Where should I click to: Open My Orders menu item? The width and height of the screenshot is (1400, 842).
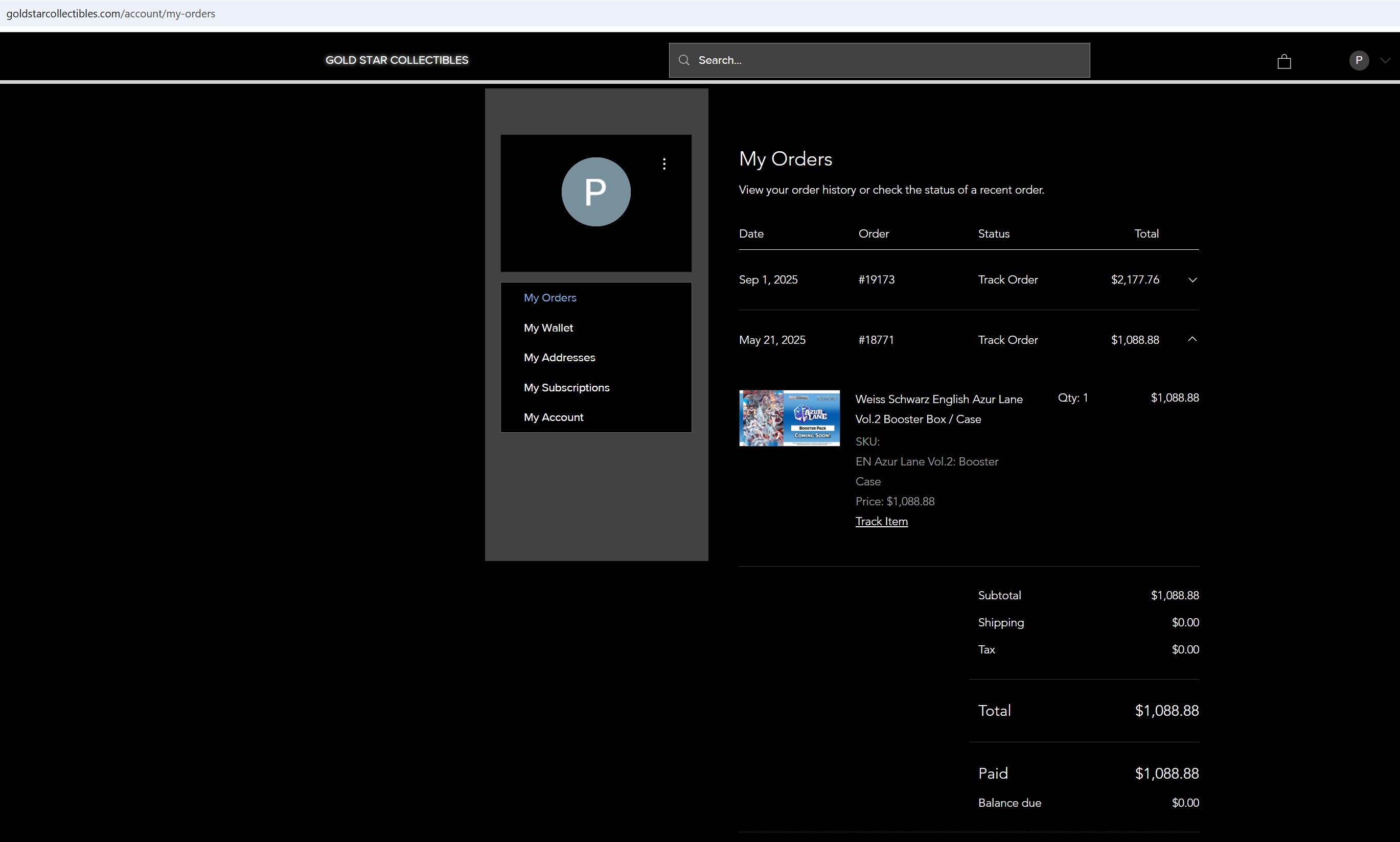click(549, 298)
